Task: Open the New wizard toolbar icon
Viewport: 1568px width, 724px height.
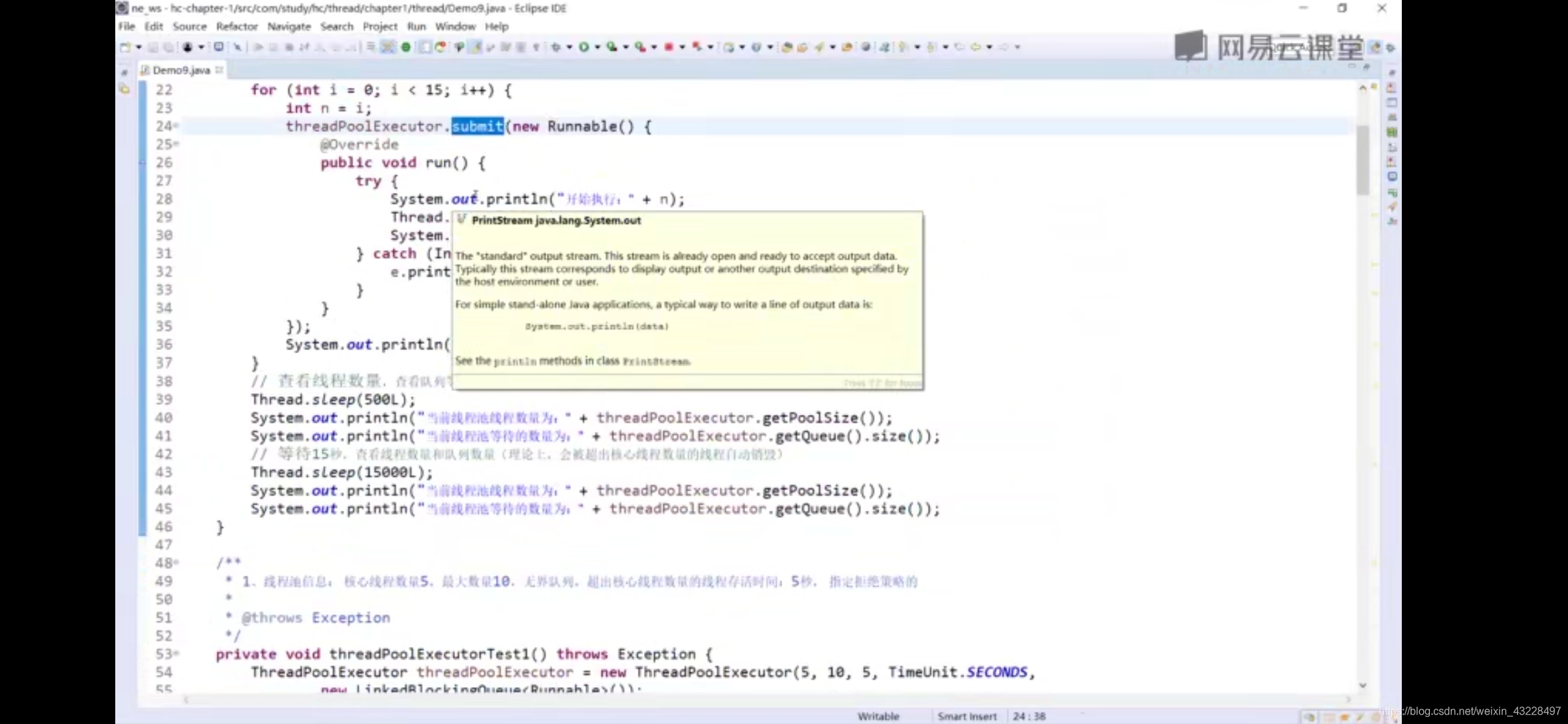Action: 125,47
